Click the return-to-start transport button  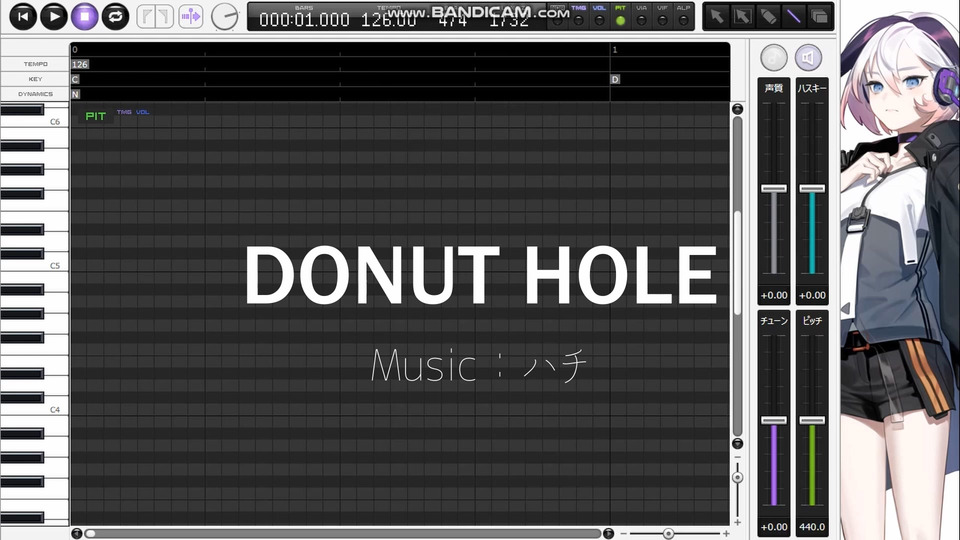coord(23,17)
